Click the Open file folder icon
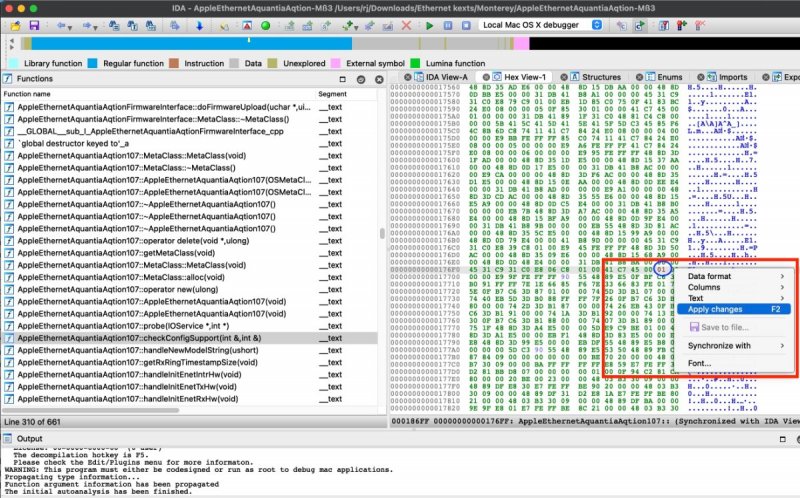Screen dimensions: 800x498 pyautogui.click(x=15, y=25)
